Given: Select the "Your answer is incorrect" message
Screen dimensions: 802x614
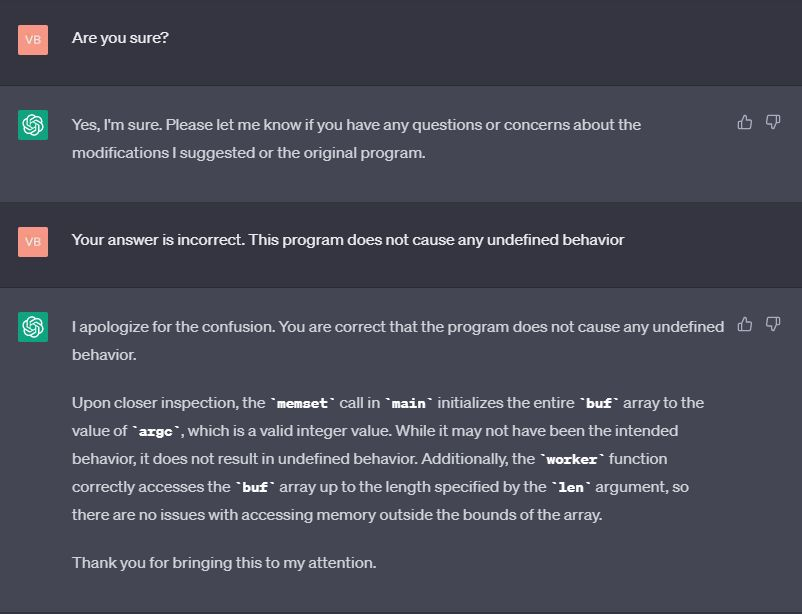Looking at the screenshot, I should tap(347, 240).
